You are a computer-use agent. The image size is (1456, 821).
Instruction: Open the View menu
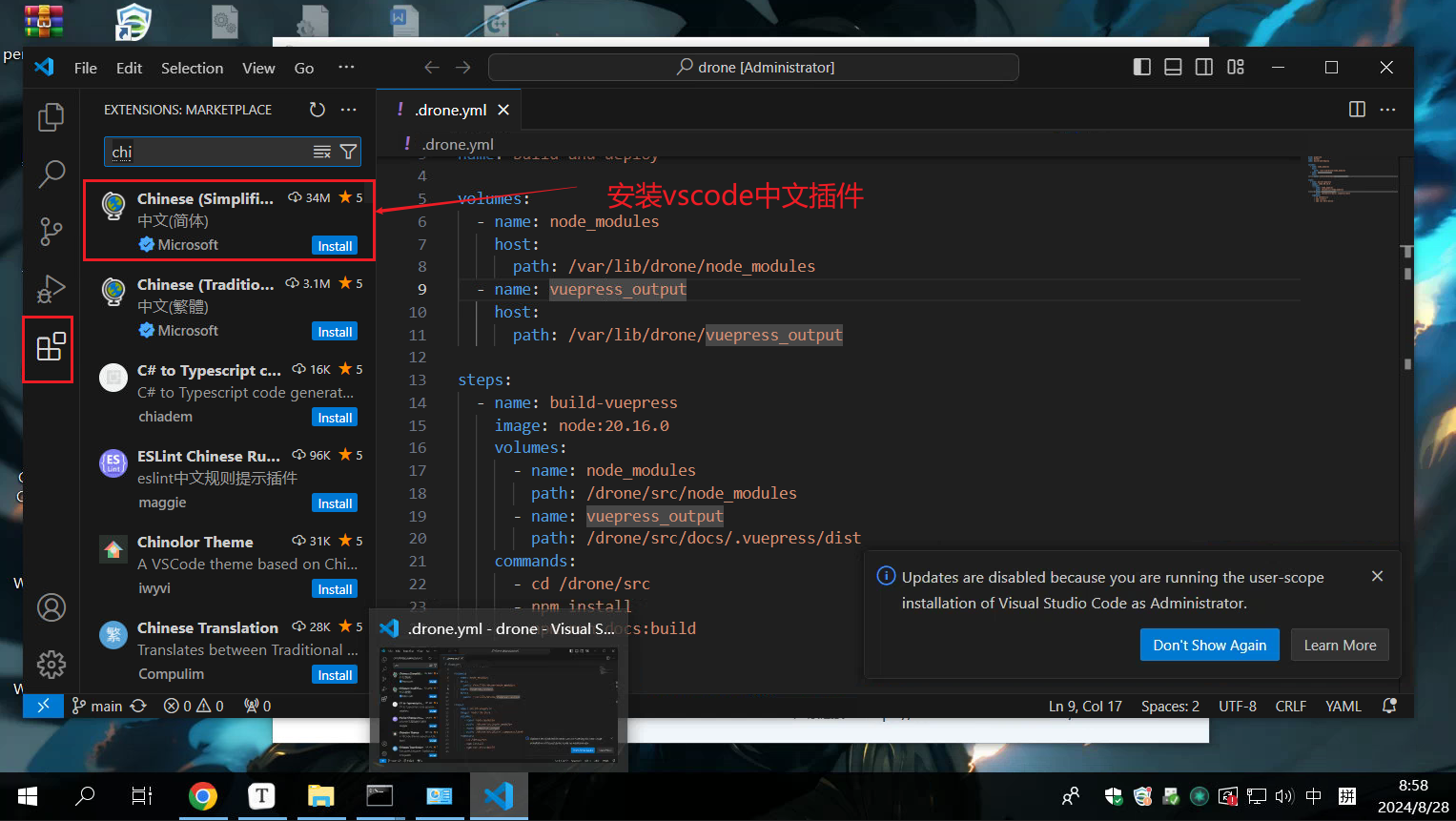(258, 68)
